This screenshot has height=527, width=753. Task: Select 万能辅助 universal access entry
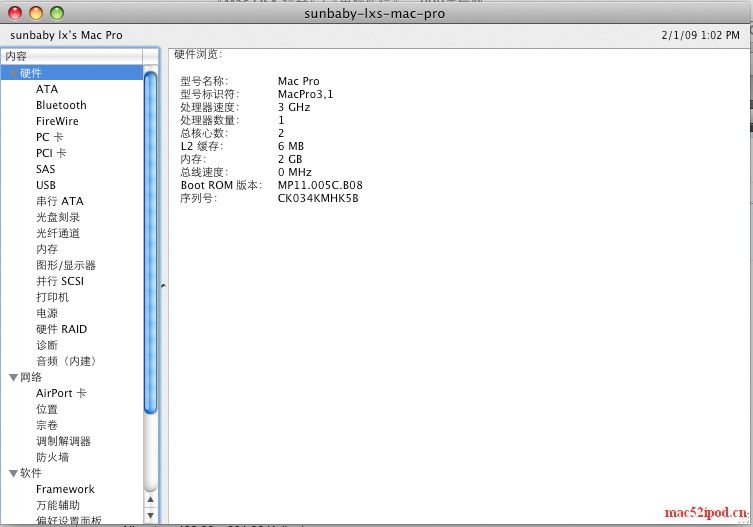58,505
